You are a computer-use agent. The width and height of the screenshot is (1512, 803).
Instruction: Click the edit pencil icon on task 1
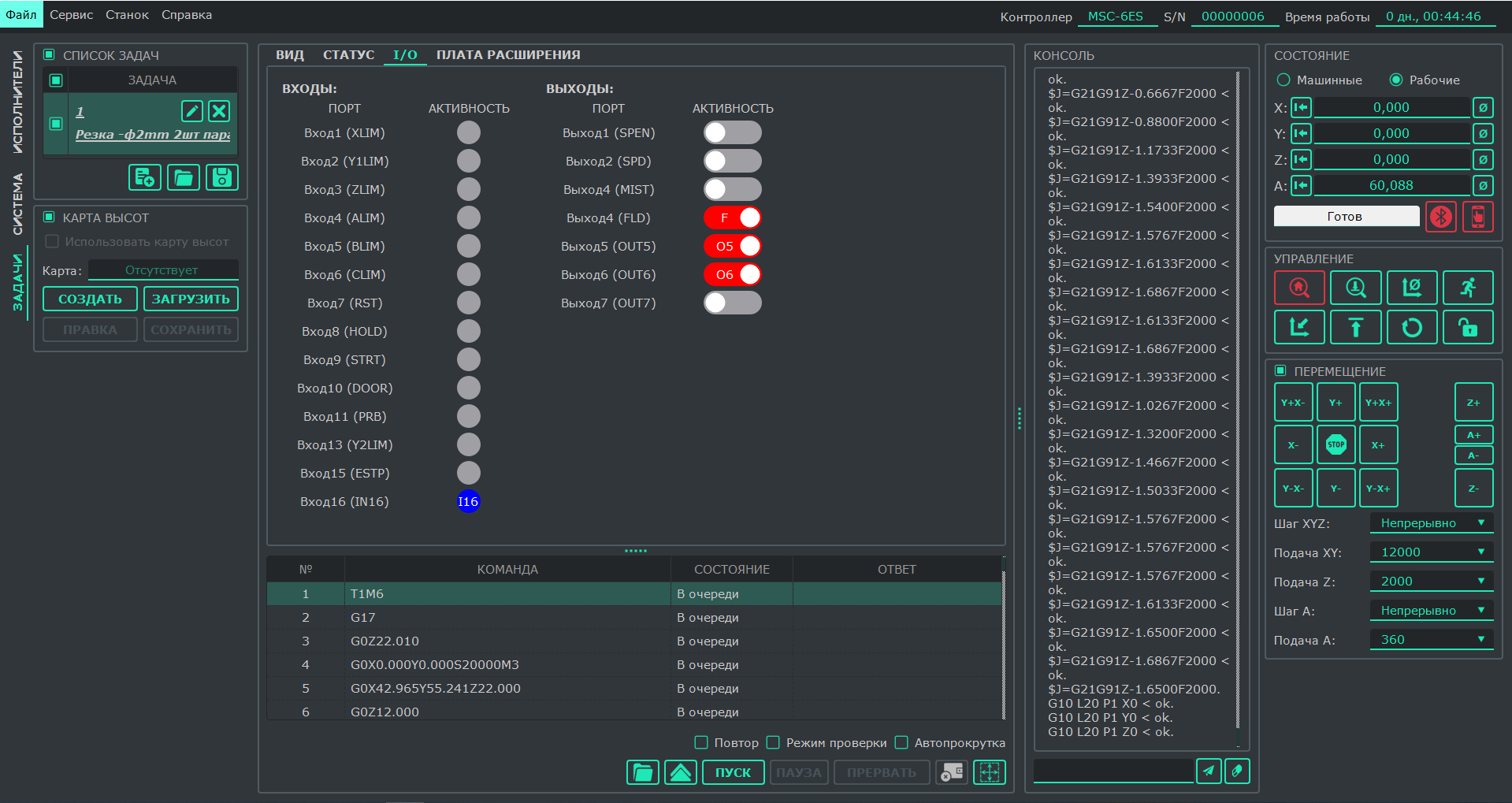click(x=192, y=111)
